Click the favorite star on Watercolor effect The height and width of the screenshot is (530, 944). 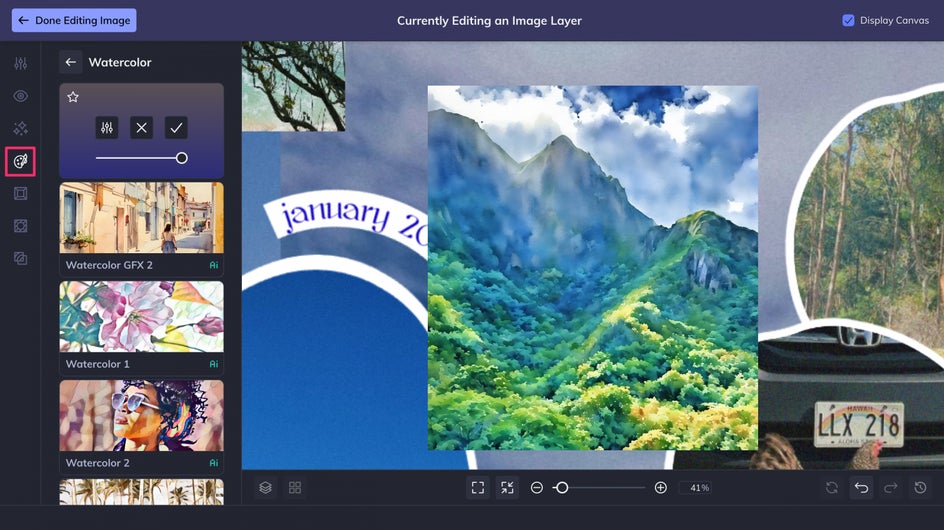pyautogui.click(x=73, y=96)
